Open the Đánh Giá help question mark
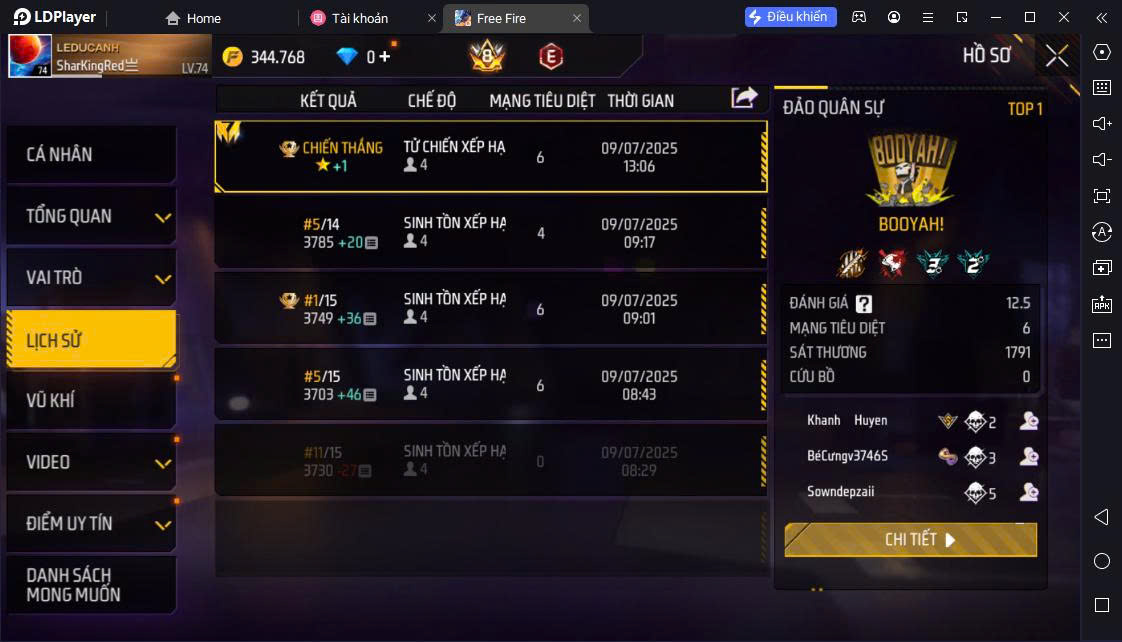The image size is (1122, 642). [864, 304]
